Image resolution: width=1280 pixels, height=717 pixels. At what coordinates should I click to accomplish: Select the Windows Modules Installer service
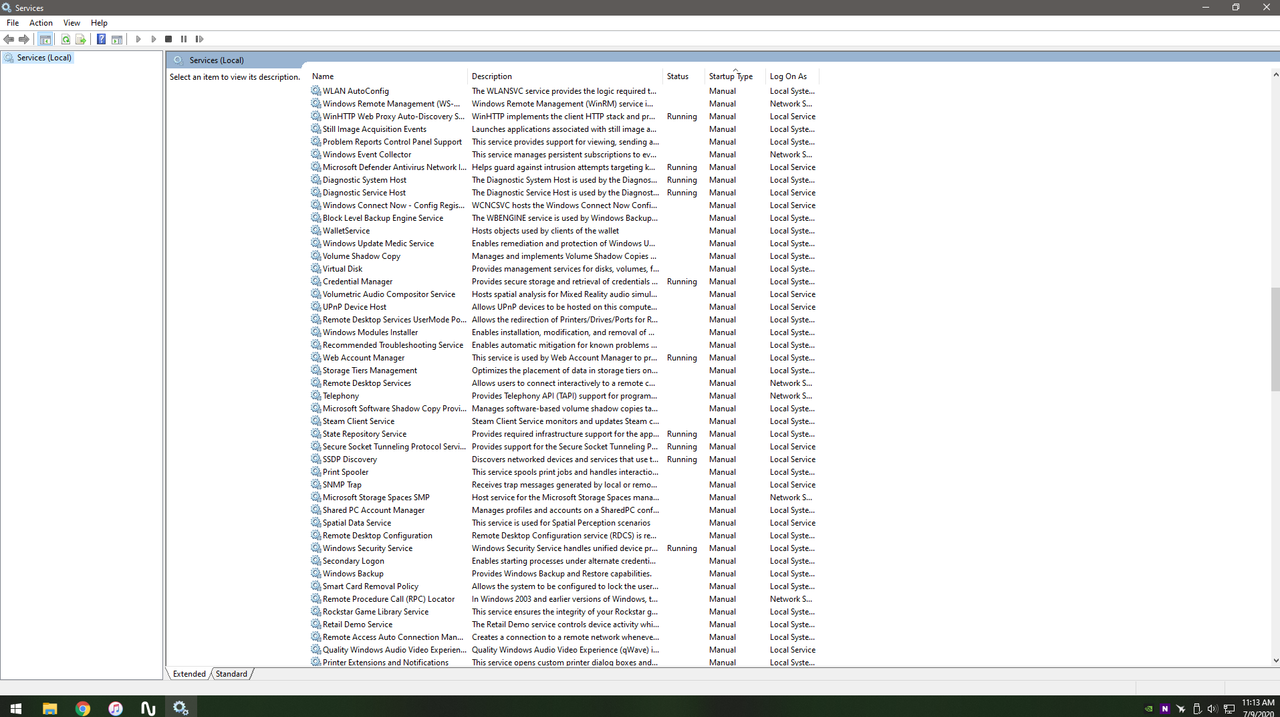click(x=564, y=332)
